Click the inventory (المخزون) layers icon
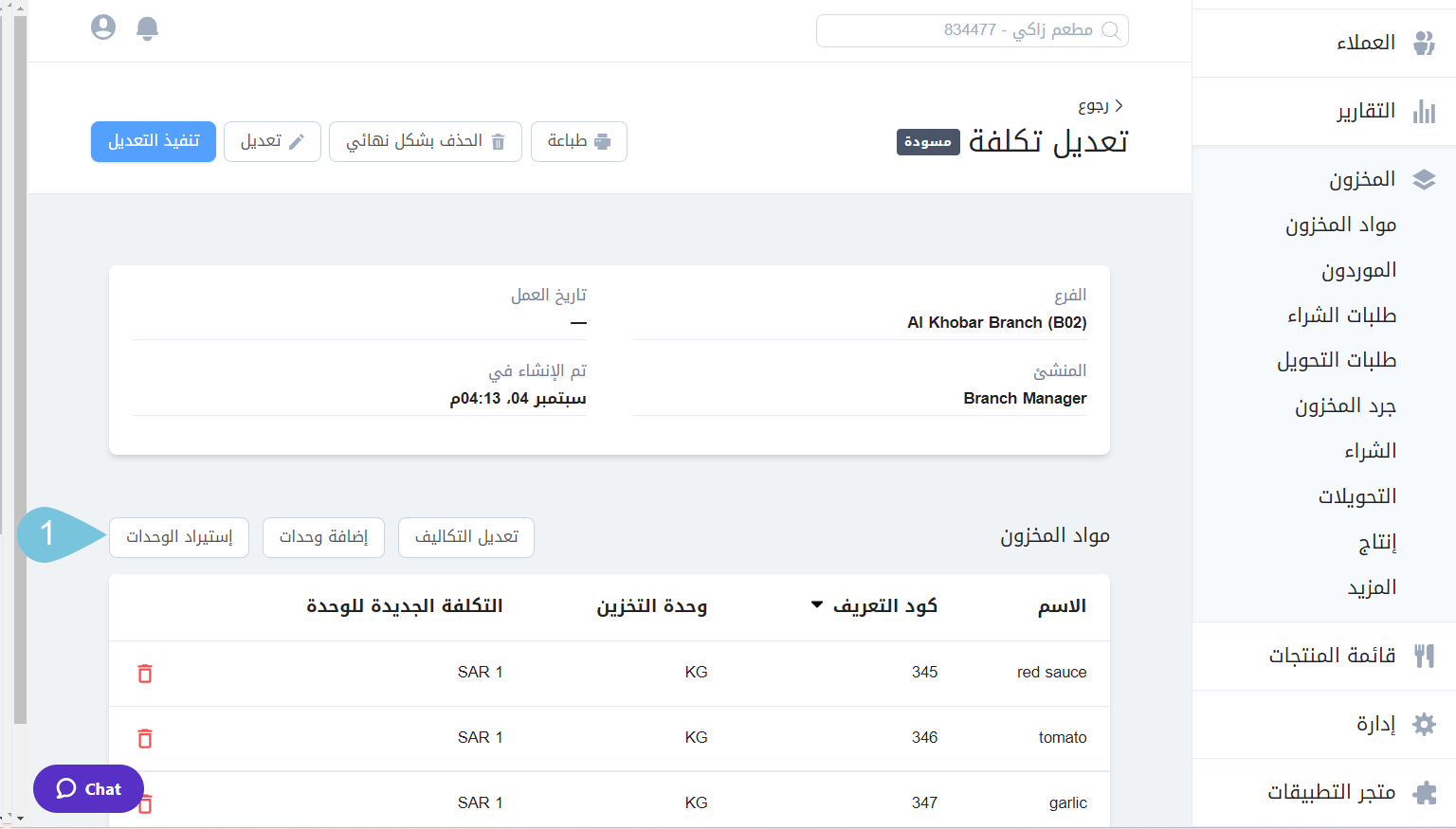Viewport: 1456px width, 829px height. click(1424, 179)
